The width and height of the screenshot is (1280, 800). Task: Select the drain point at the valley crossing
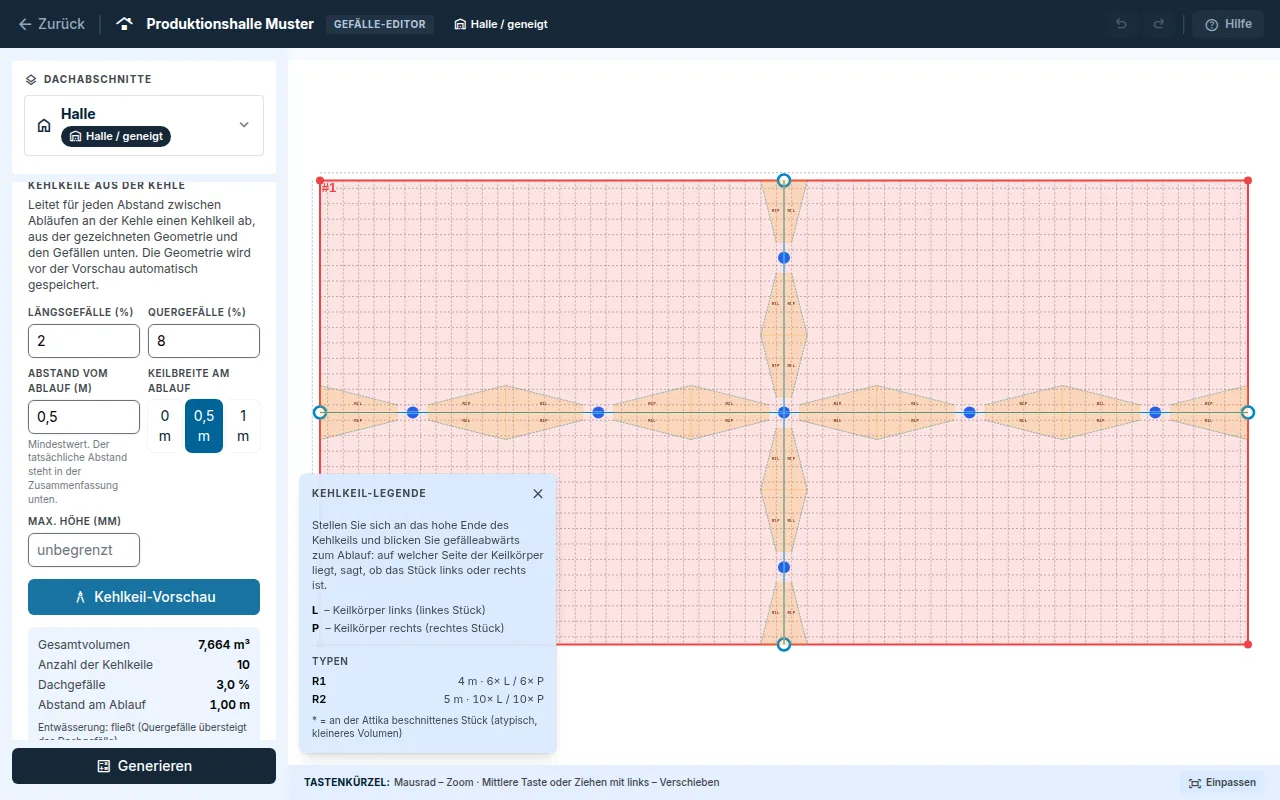(x=784, y=412)
